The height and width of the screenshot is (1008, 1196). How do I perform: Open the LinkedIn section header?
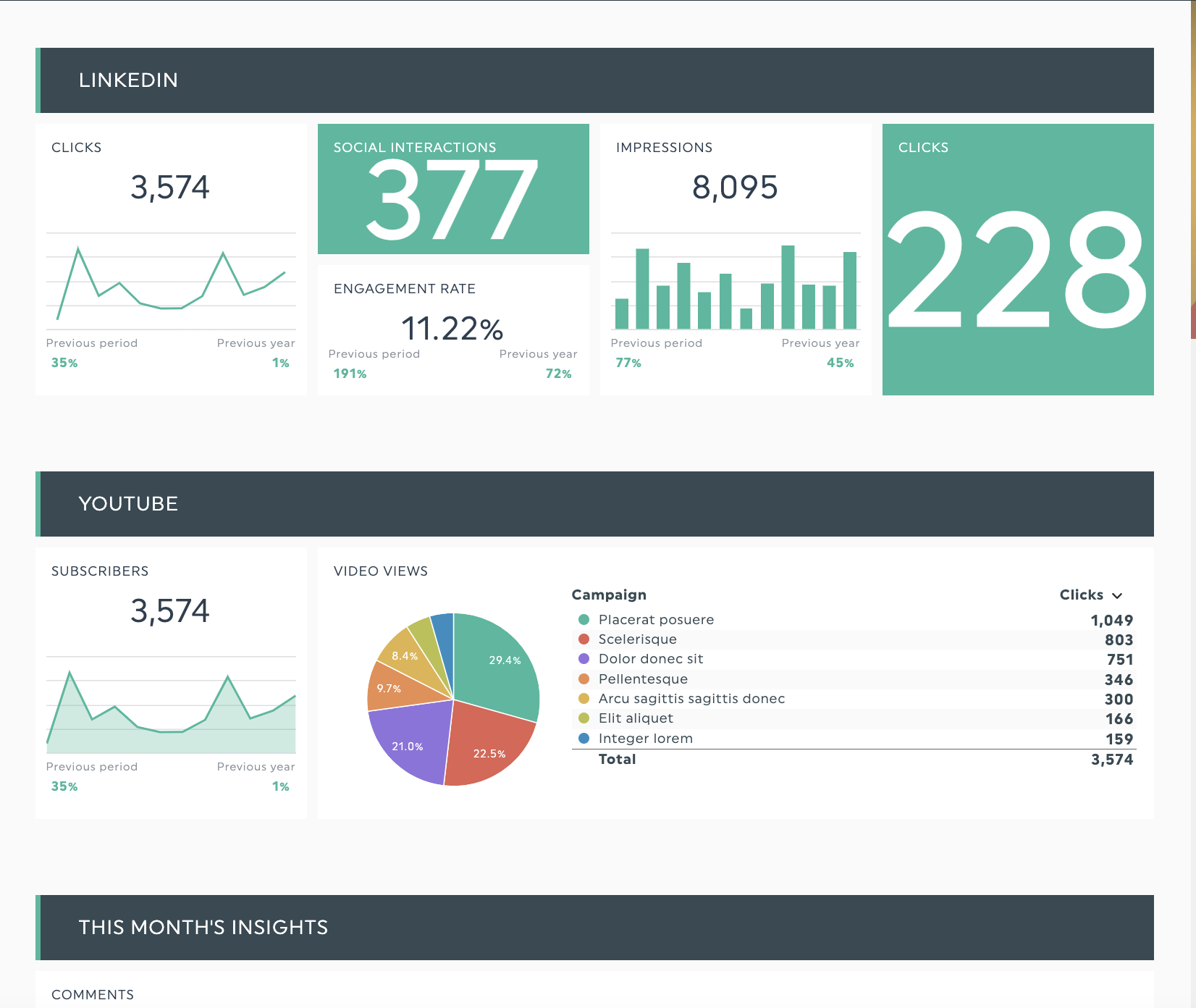(x=594, y=80)
